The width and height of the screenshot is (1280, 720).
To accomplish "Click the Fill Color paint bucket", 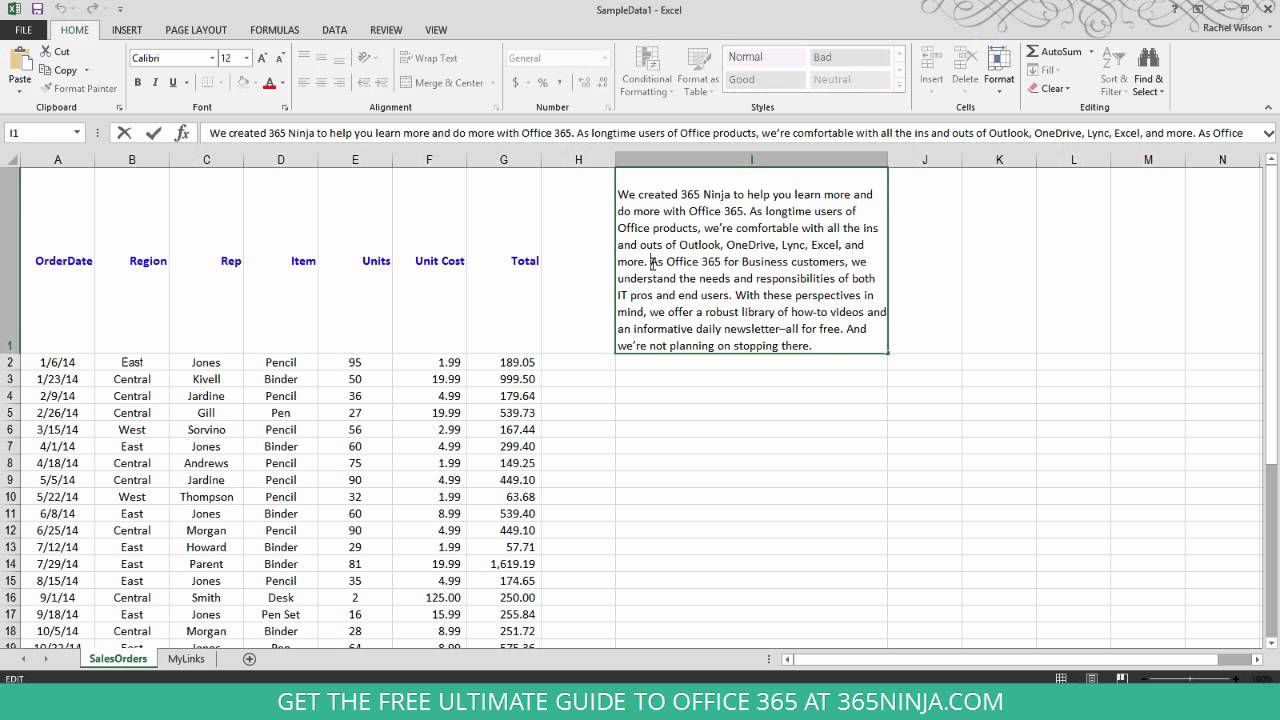I will coord(243,83).
